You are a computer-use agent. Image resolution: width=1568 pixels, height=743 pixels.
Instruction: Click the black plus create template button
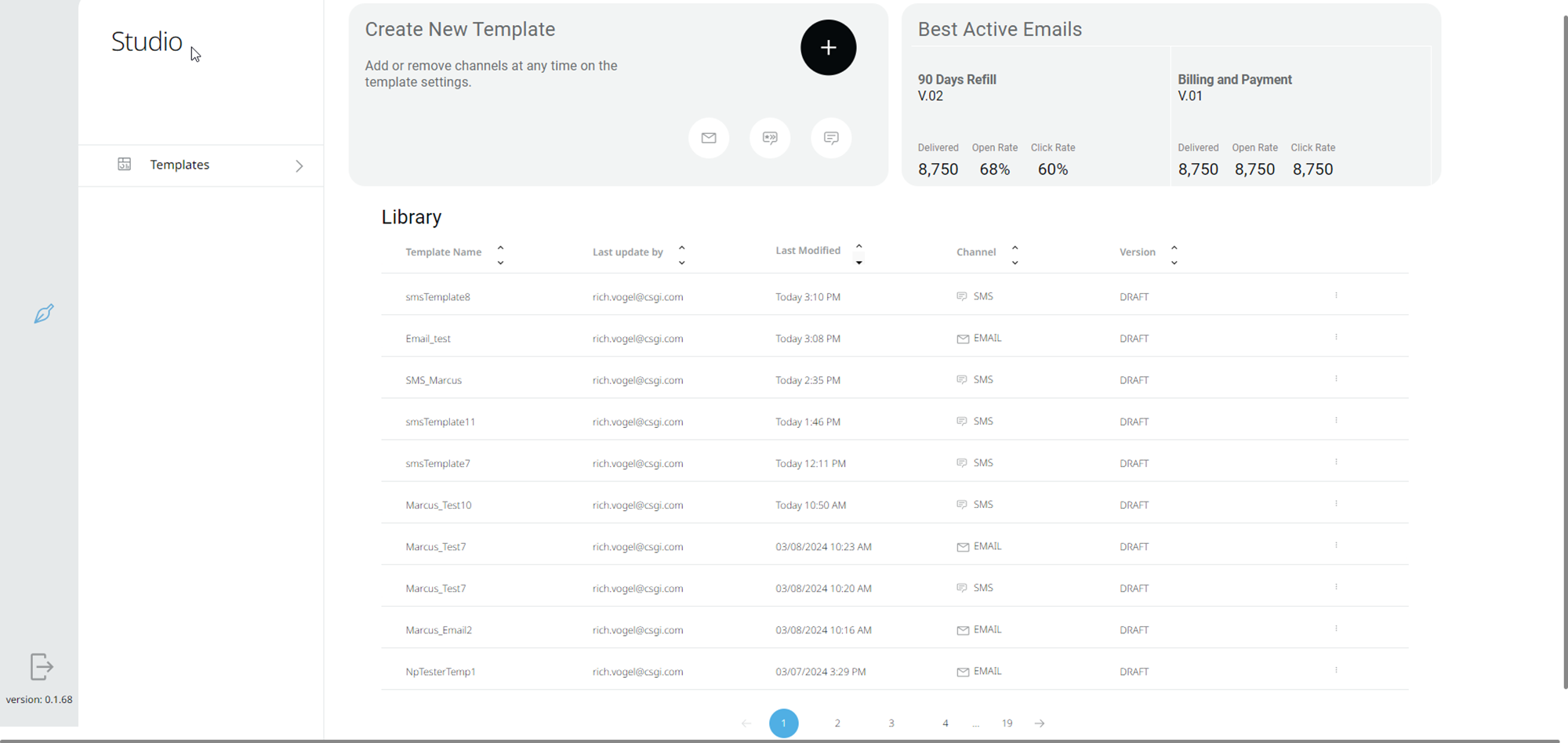[x=828, y=48]
